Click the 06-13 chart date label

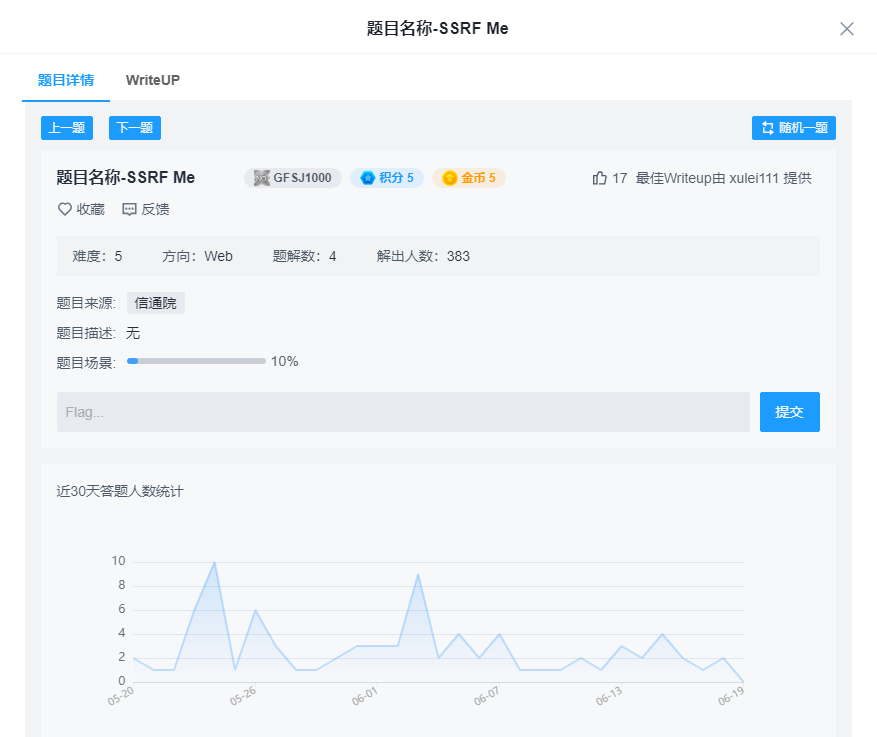(x=610, y=696)
